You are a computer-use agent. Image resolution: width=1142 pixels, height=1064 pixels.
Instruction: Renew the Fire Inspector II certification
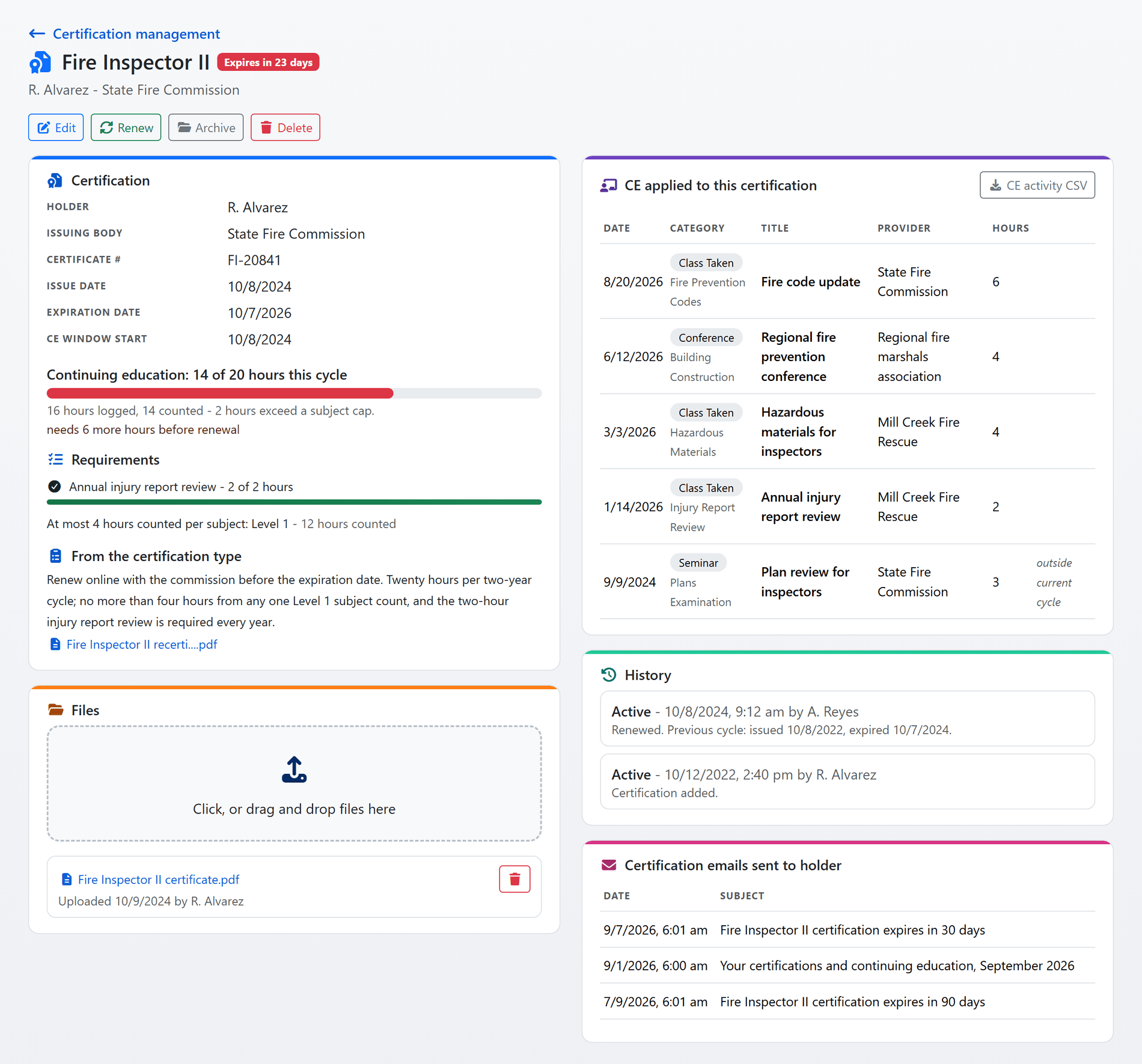[x=126, y=127]
